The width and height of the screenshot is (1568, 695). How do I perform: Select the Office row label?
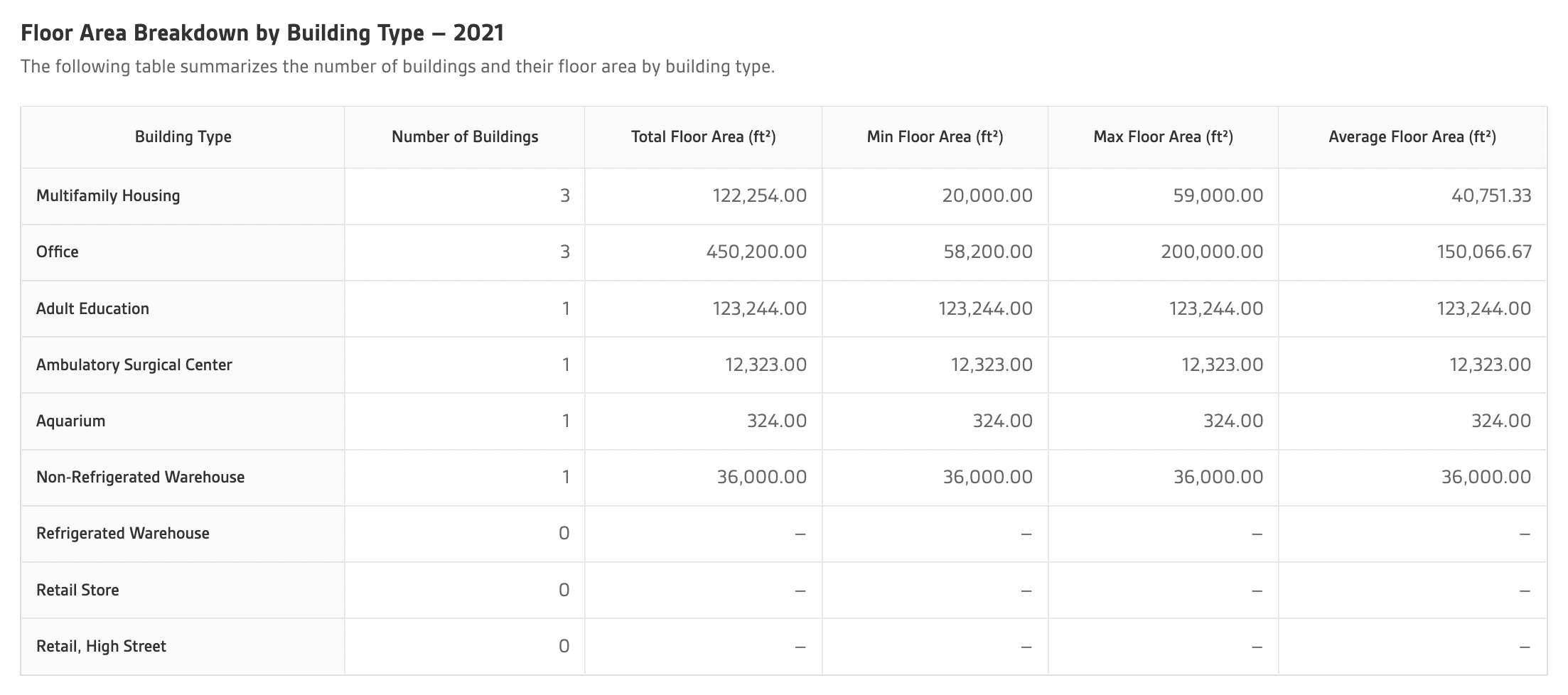(58, 252)
